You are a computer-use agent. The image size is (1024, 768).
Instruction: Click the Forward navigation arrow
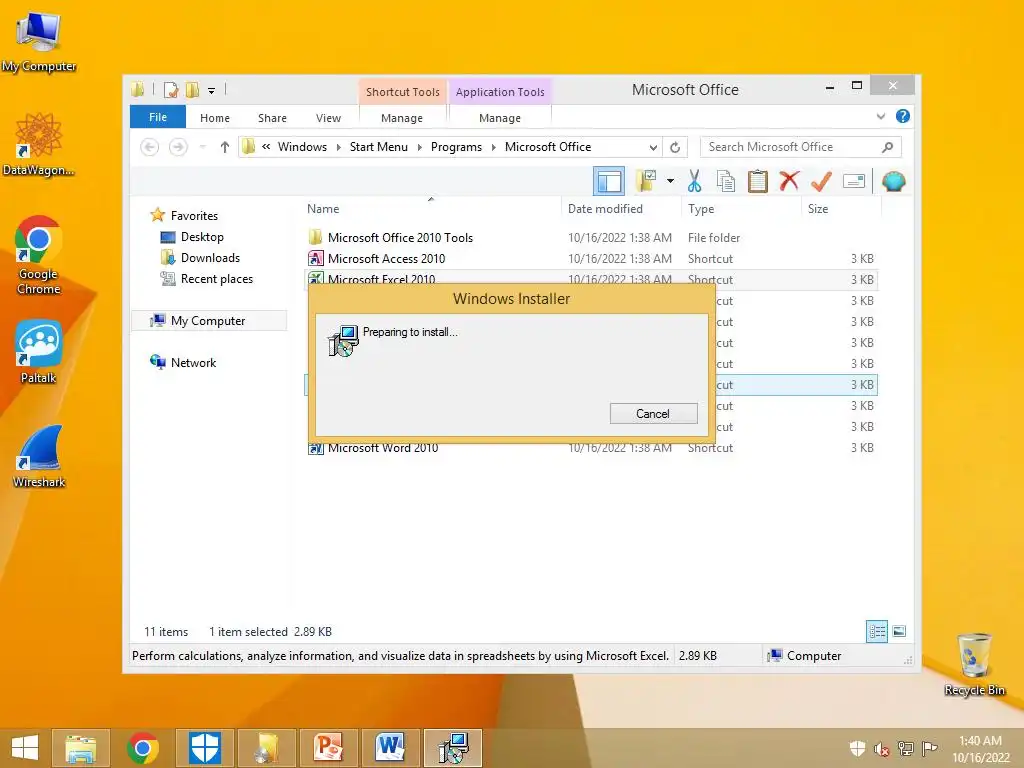178,147
